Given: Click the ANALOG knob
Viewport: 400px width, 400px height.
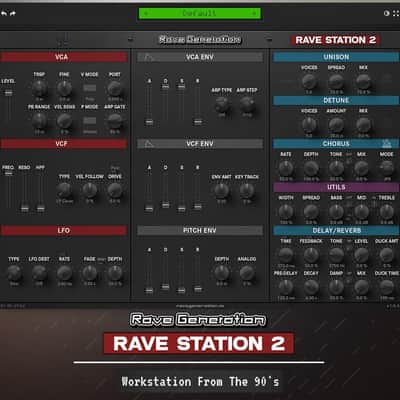Looking at the screenshot, I should [247, 273].
